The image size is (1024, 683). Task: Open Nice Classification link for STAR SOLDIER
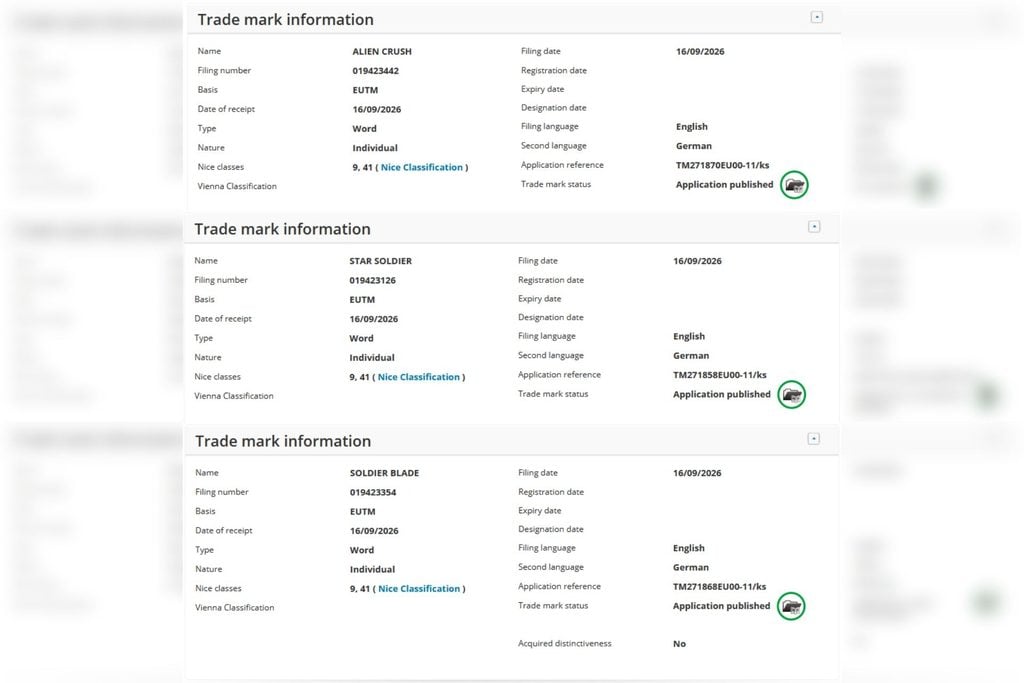(x=419, y=377)
